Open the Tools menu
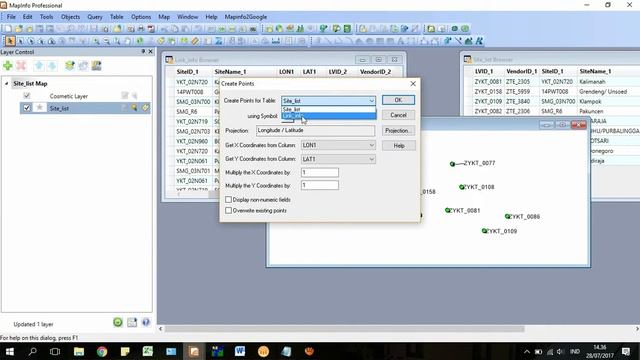Viewport: 640px width, 360px height. pyautogui.click(x=47, y=17)
